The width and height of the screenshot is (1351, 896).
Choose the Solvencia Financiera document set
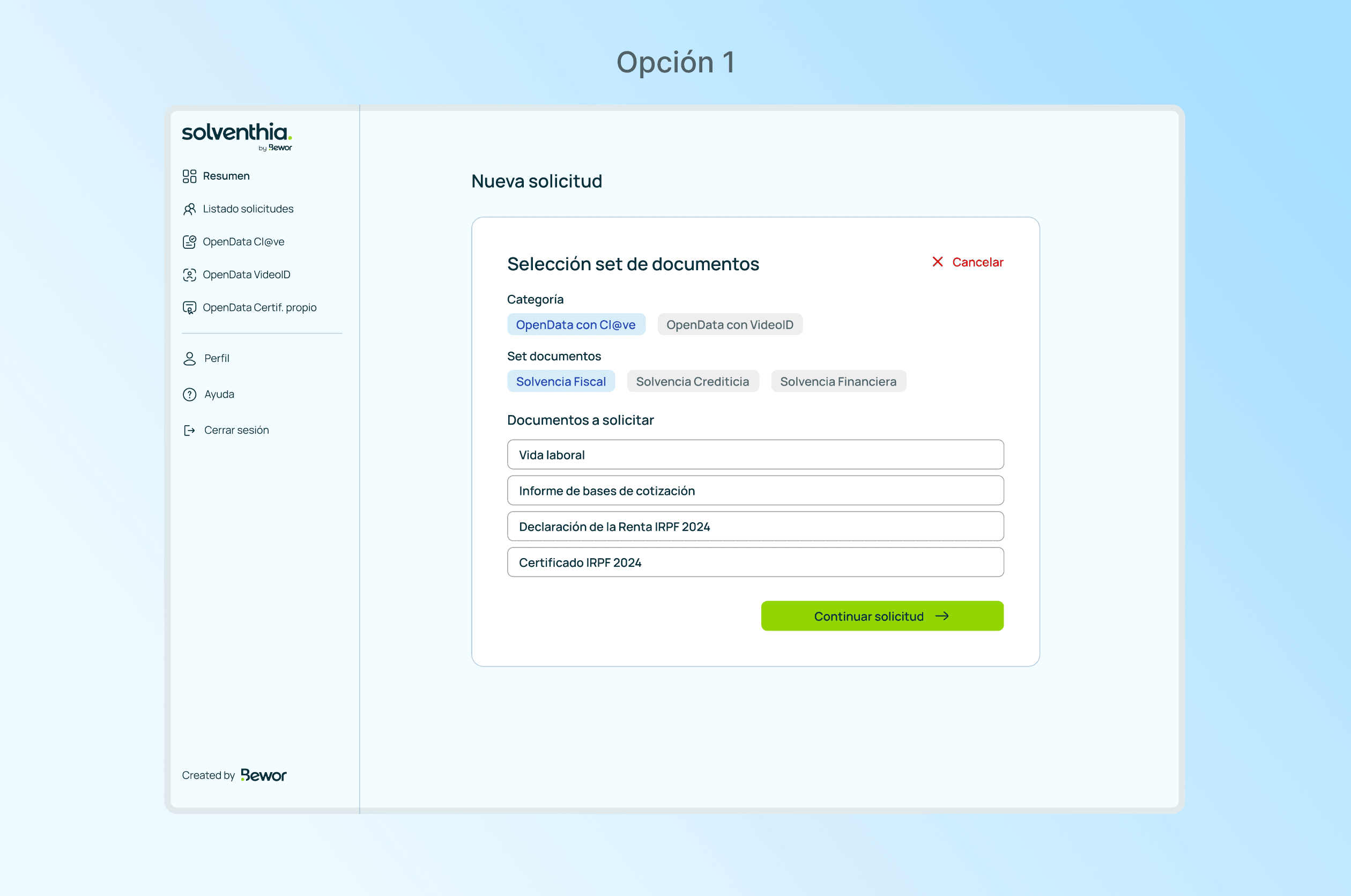[837, 381]
